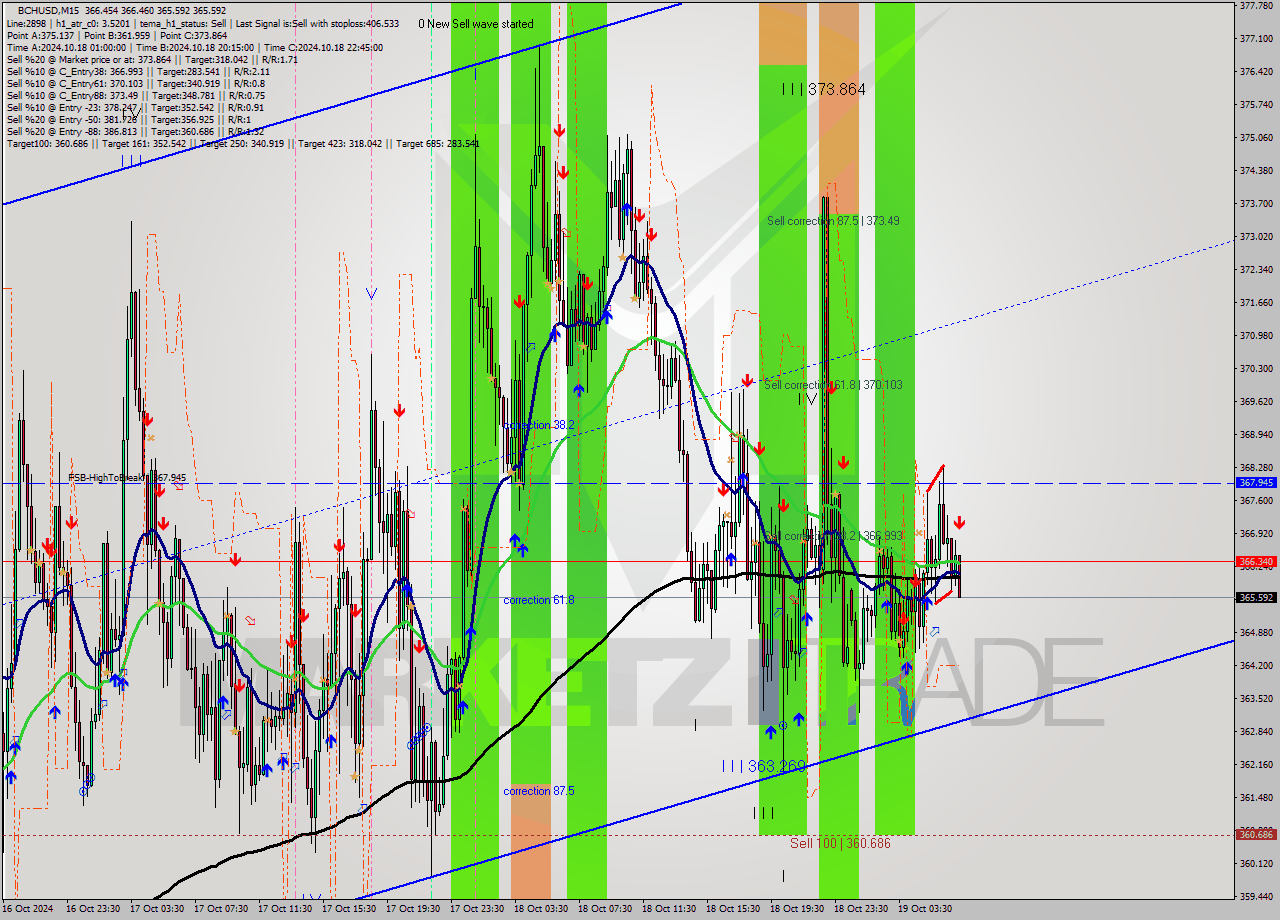Image resolution: width=1280 pixels, height=920 pixels.
Task: Select the black 365.592 current price tag
Action: [x=1256, y=598]
